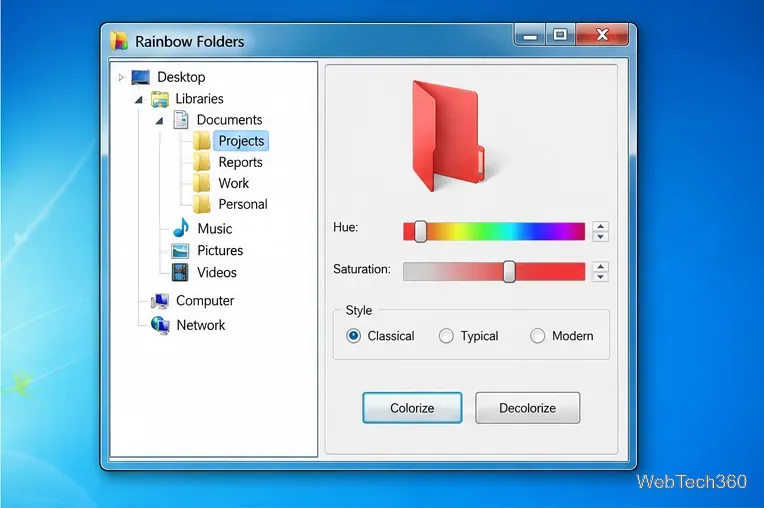
Task: Click the Desktop monitor icon in tree
Action: pos(141,77)
